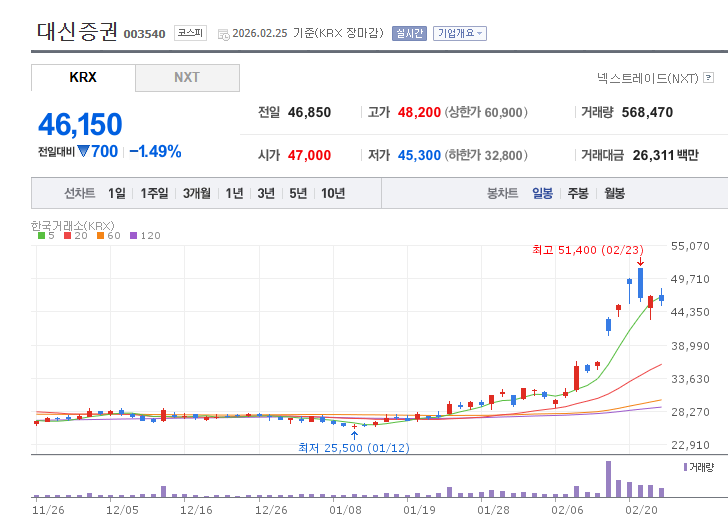The image size is (728, 523).
Task: Select the 주봉 weekly candle chart
Action: point(578,193)
